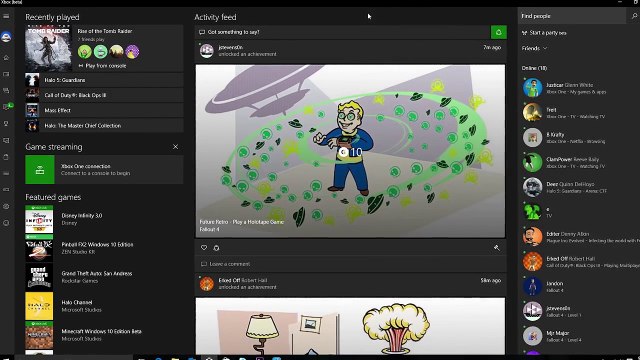Select Call of Duty: Black Ops III
Viewport: 640px width, 360px height.
point(104,95)
